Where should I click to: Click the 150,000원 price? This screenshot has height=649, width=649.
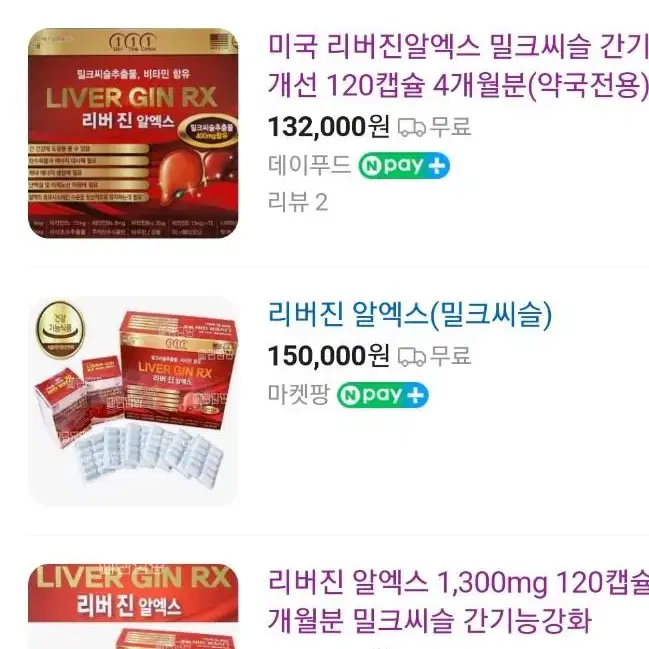(329, 356)
